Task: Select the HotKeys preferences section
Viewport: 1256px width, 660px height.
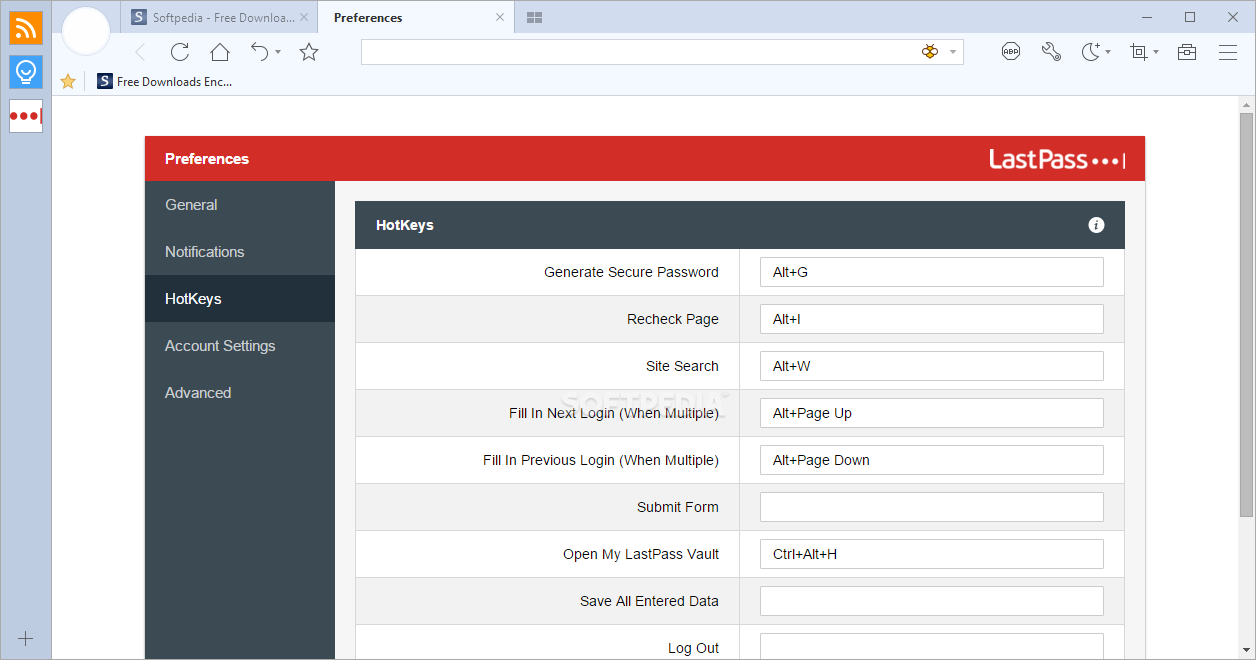Action: (x=240, y=299)
